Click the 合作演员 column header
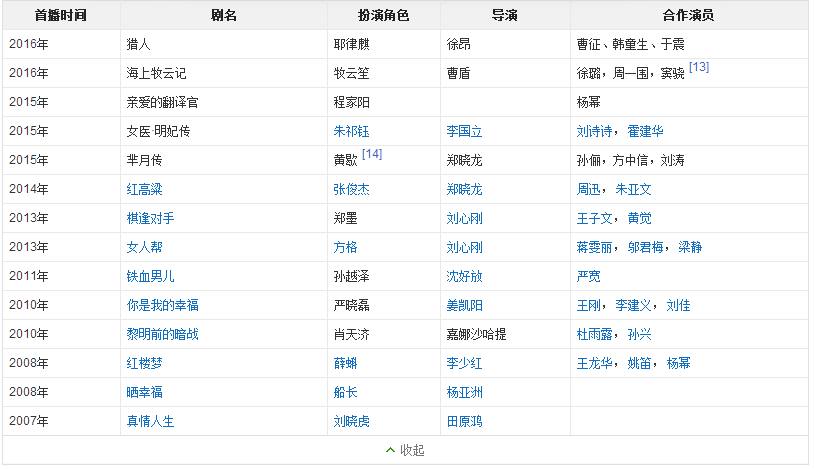 [x=688, y=16]
